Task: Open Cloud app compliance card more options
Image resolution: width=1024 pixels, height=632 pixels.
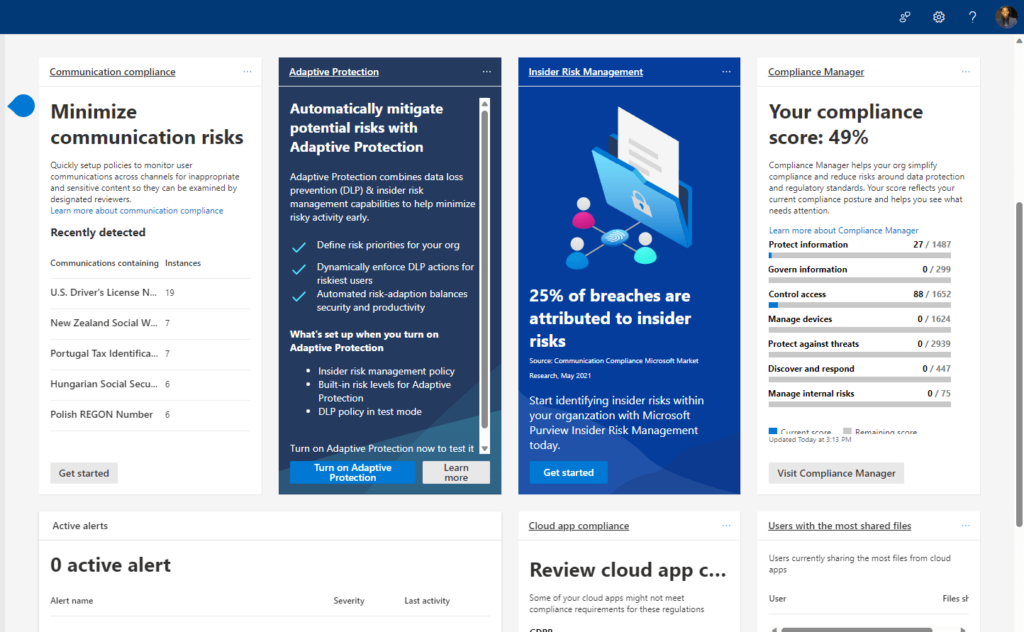Action: point(726,526)
